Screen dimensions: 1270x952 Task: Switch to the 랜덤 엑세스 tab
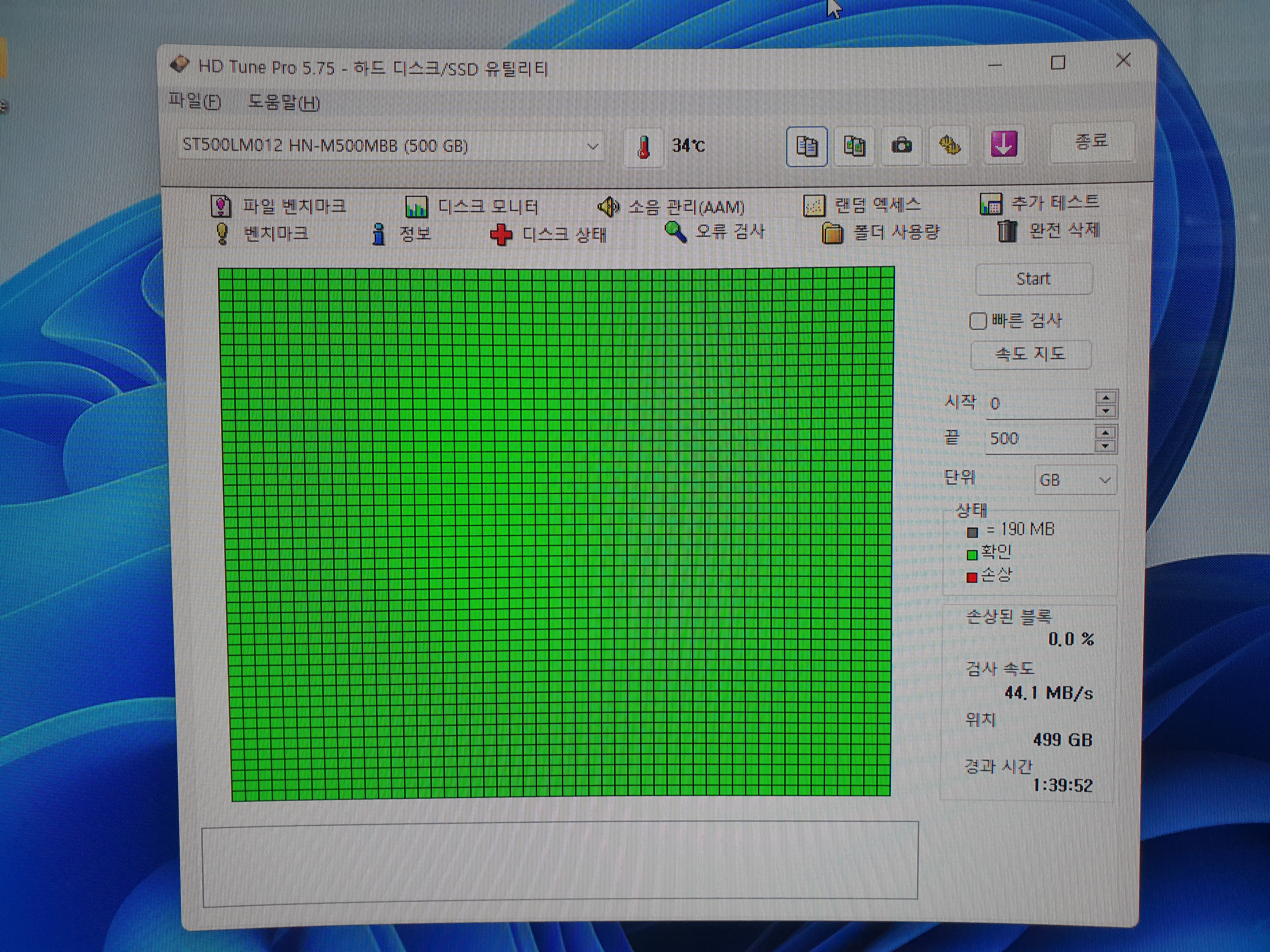click(x=862, y=204)
